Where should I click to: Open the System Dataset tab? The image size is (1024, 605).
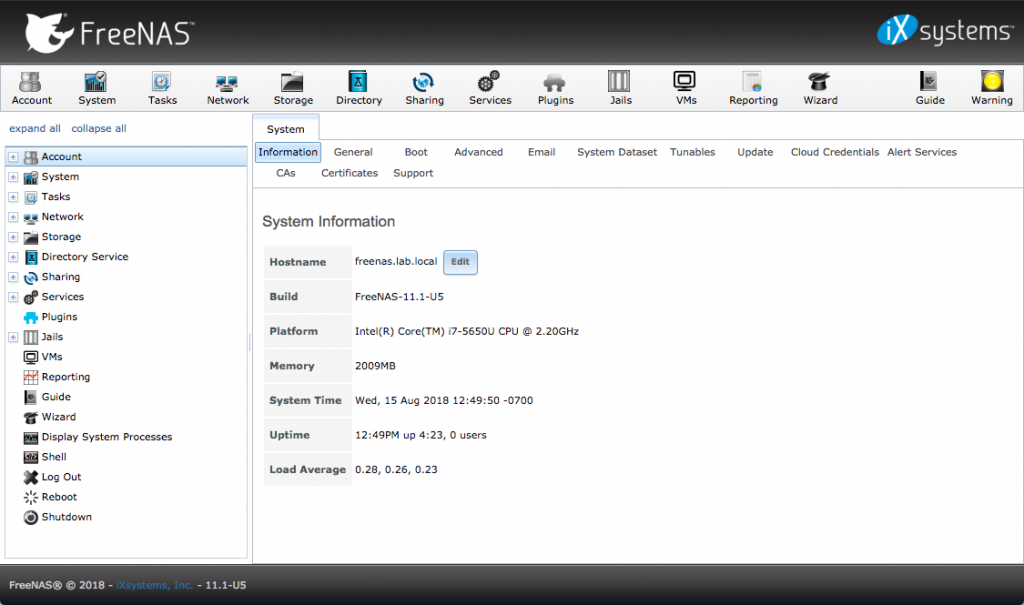617,152
